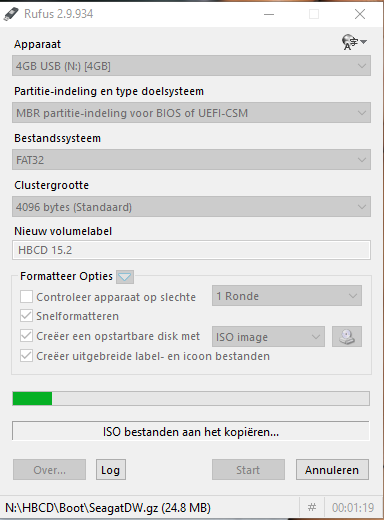The height and width of the screenshot is (520, 384).
Task: Click the HBCD 15.2 volume label field
Action: 191,250
